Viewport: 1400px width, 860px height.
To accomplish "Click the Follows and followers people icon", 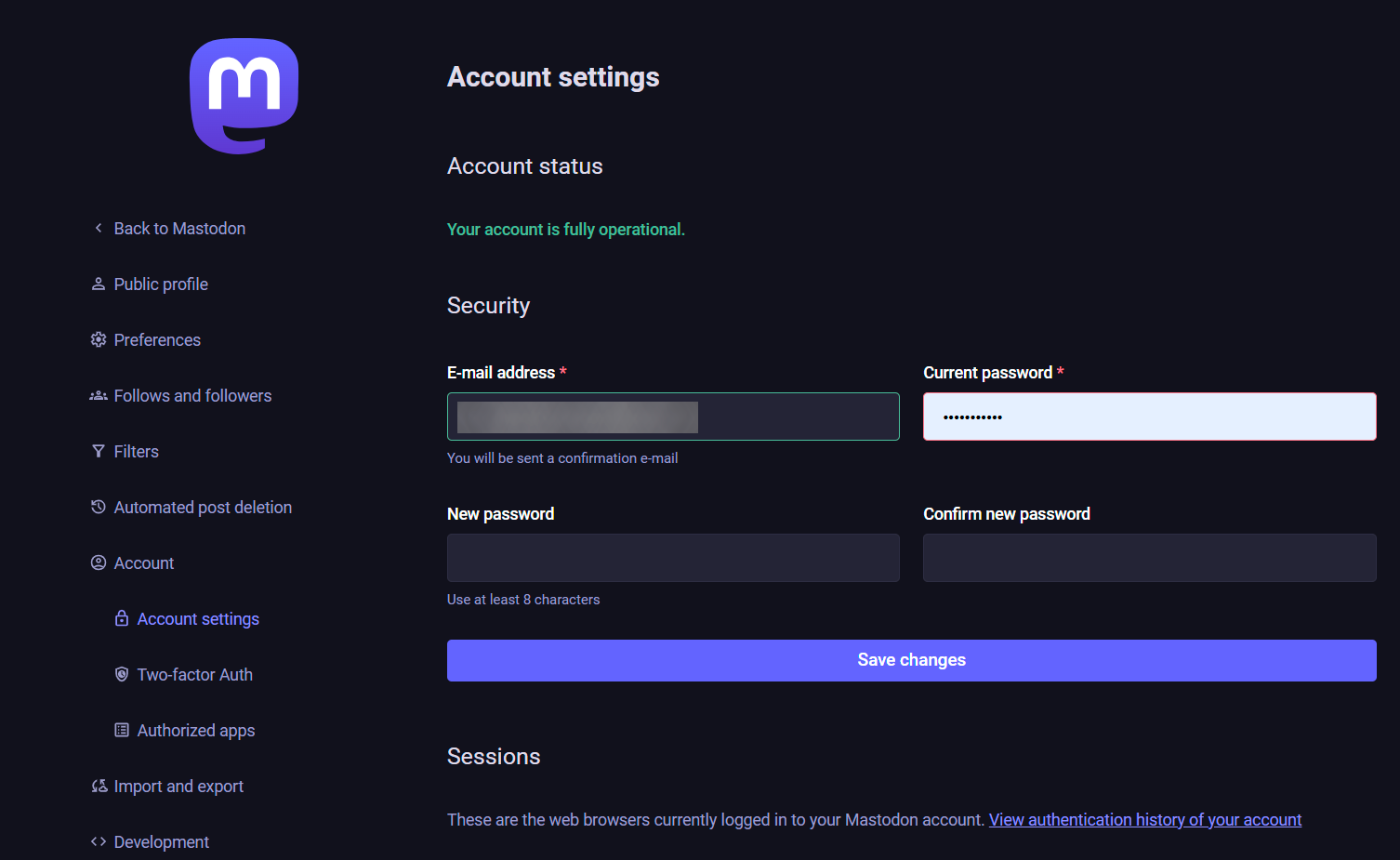I will pos(99,395).
